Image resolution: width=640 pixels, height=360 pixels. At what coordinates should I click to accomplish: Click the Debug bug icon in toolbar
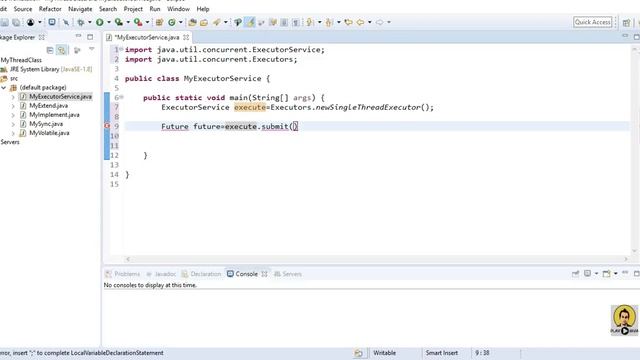[x=81, y=22]
